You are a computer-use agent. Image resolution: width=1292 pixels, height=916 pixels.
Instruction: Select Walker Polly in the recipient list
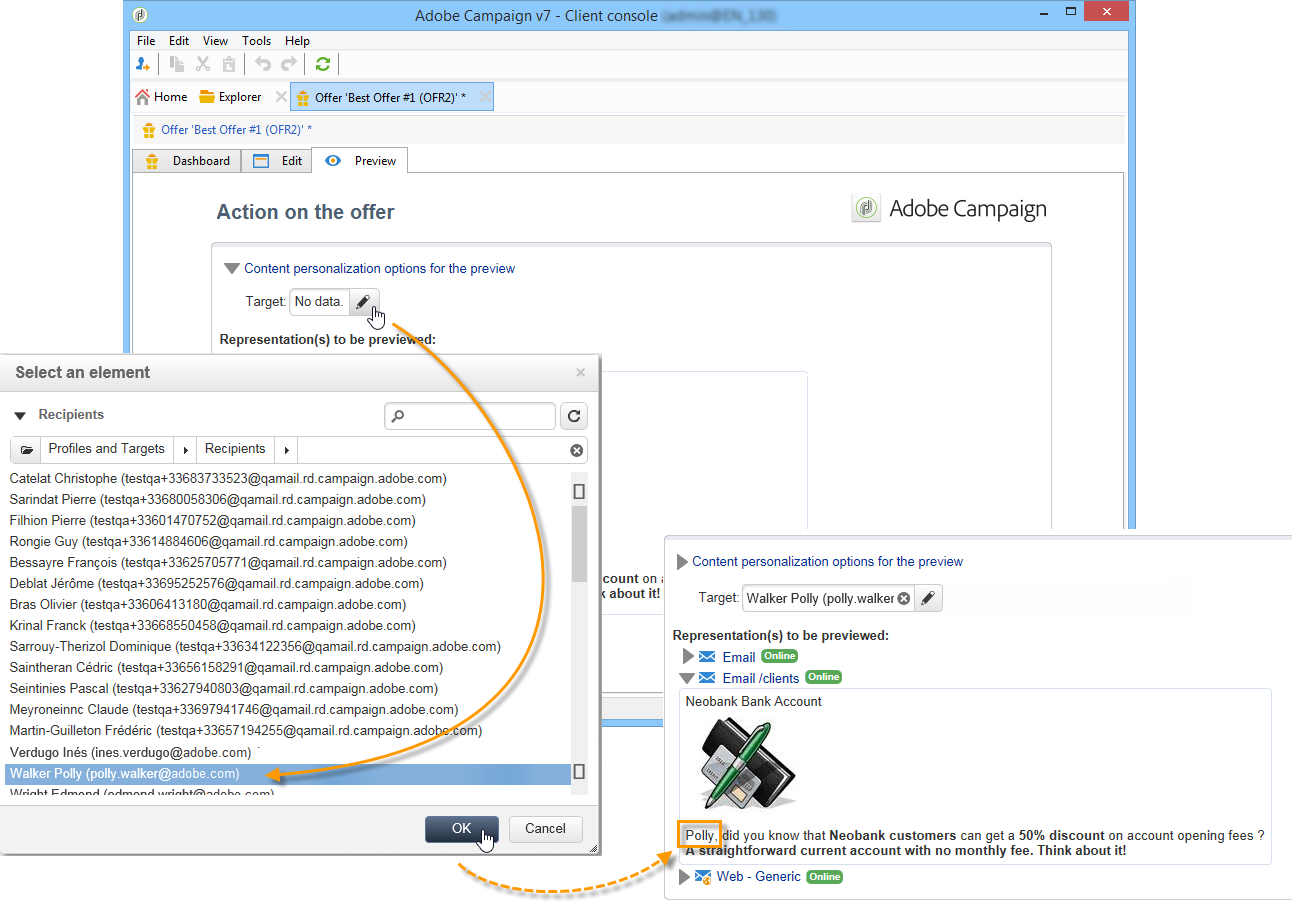(x=288, y=773)
